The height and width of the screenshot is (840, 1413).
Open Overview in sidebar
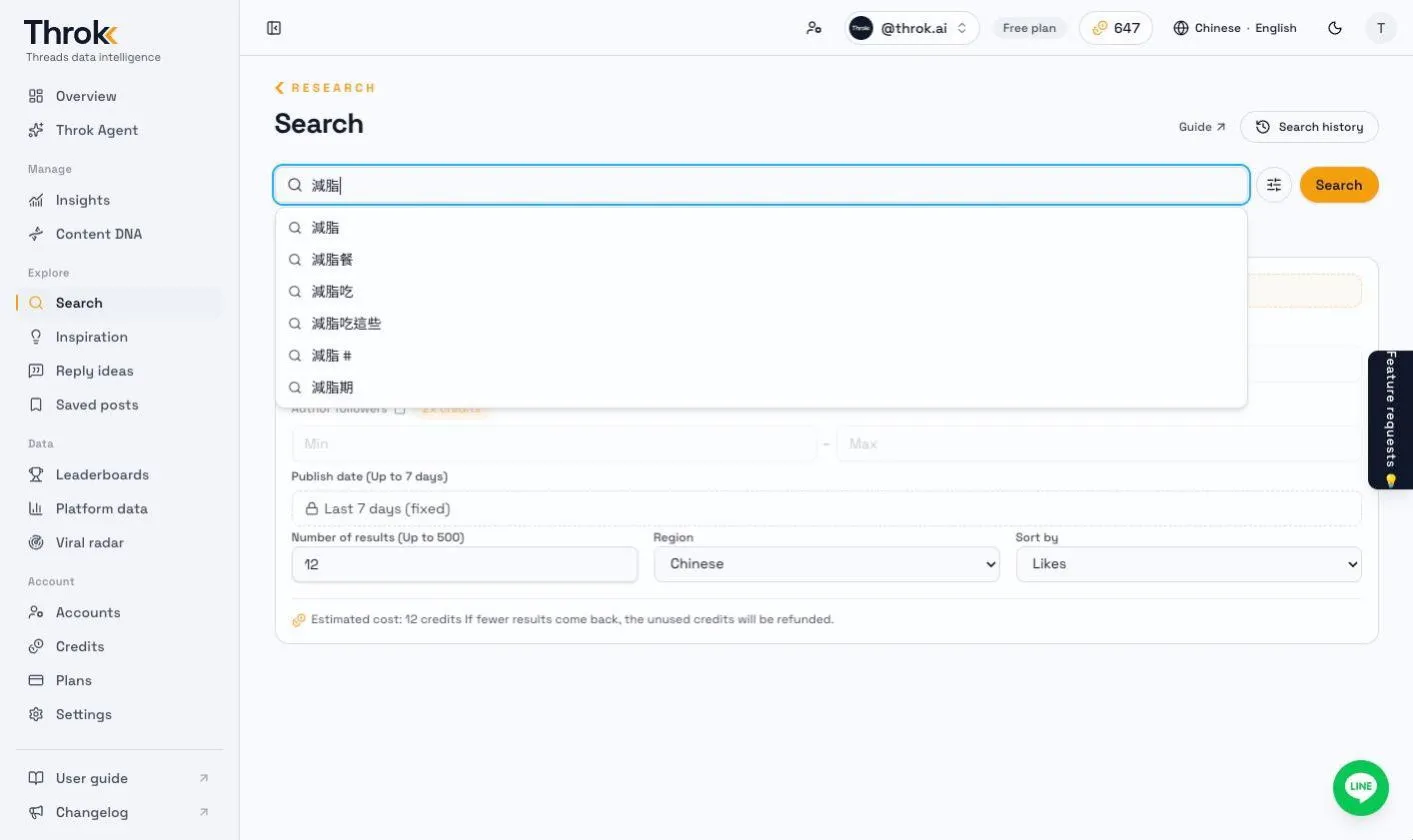coord(120,96)
